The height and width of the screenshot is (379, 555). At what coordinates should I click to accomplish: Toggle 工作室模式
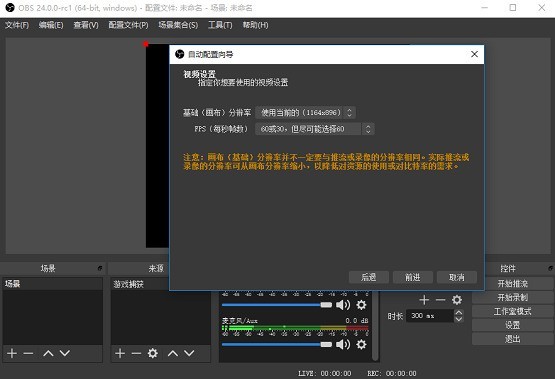tap(513, 311)
